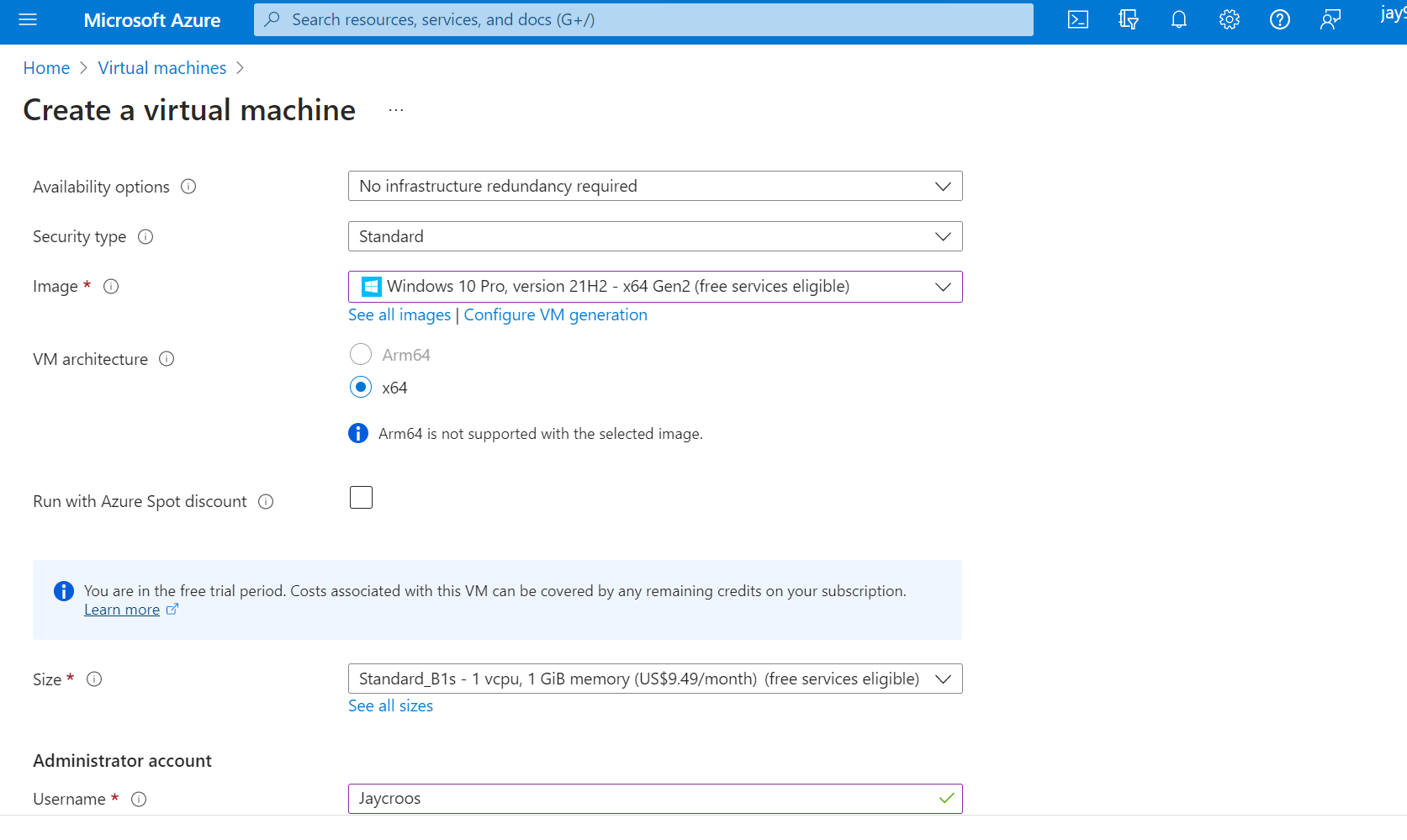The width and height of the screenshot is (1407, 840).
Task: Open See all sizes link
Action: tap(391, 705)
